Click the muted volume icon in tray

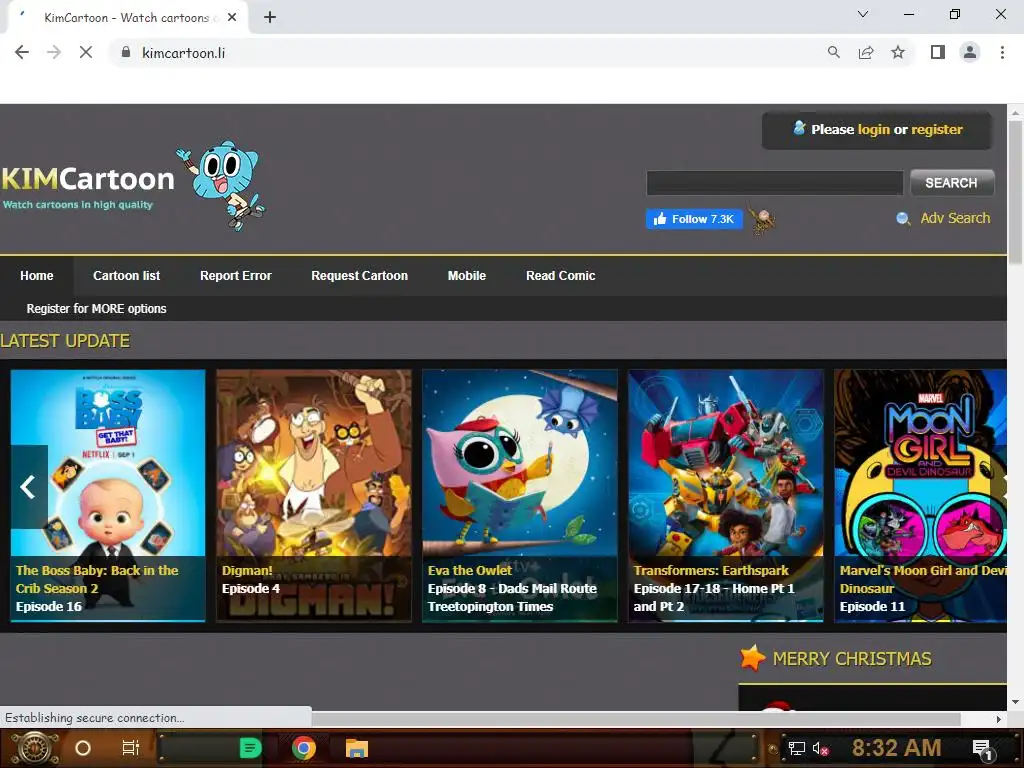click(x=820, y=748)
